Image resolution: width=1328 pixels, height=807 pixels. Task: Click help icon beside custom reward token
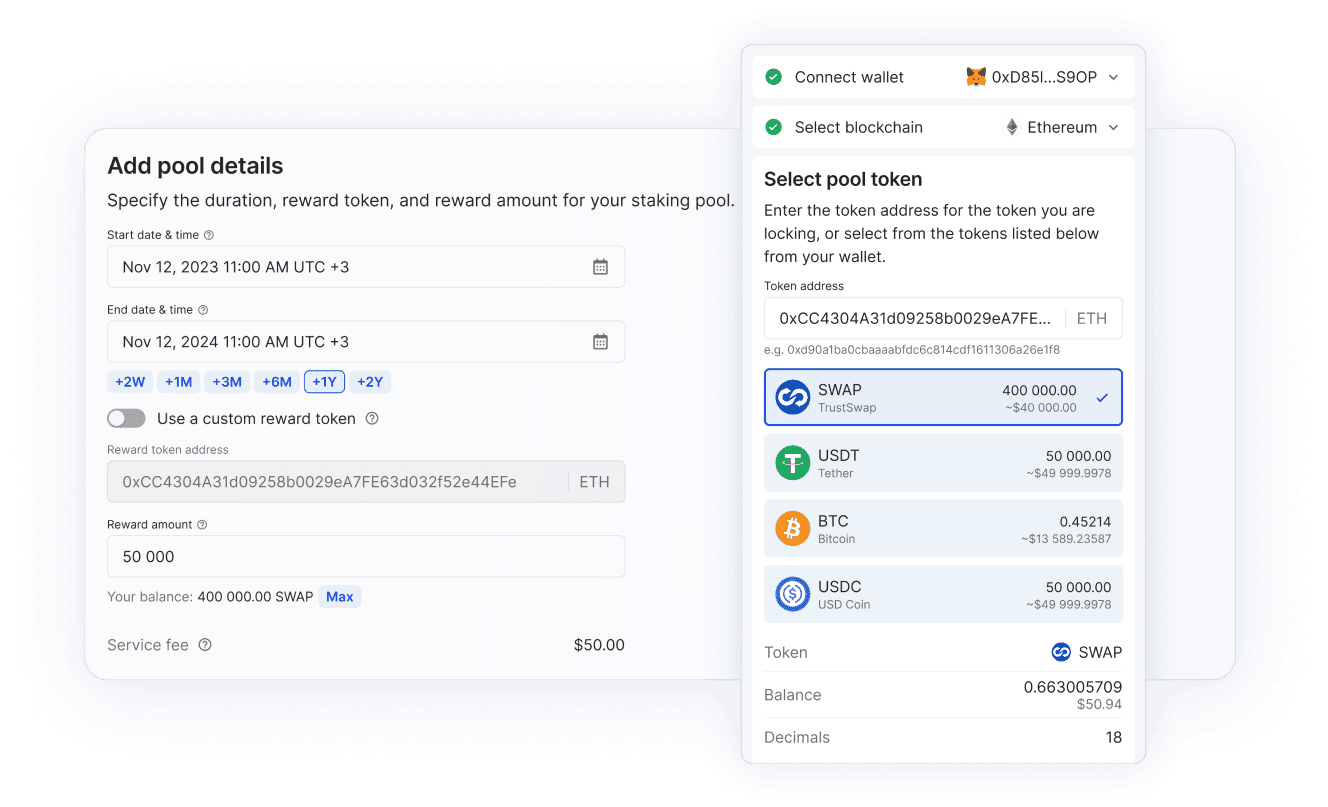click(x=372, y=419)
